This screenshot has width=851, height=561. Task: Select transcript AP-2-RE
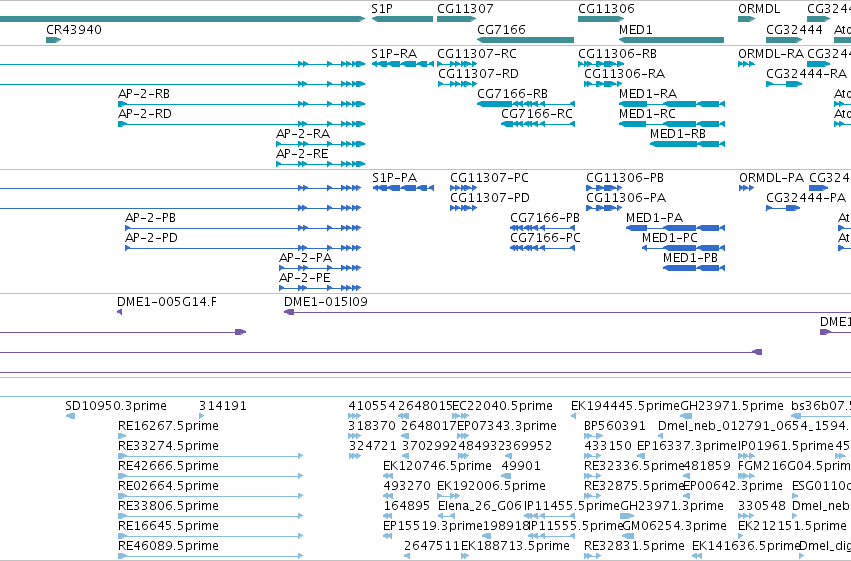[x=320, y=164]
